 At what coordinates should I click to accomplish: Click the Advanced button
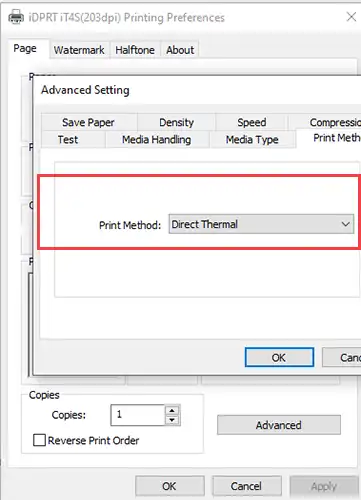click(x=279, y=425)
